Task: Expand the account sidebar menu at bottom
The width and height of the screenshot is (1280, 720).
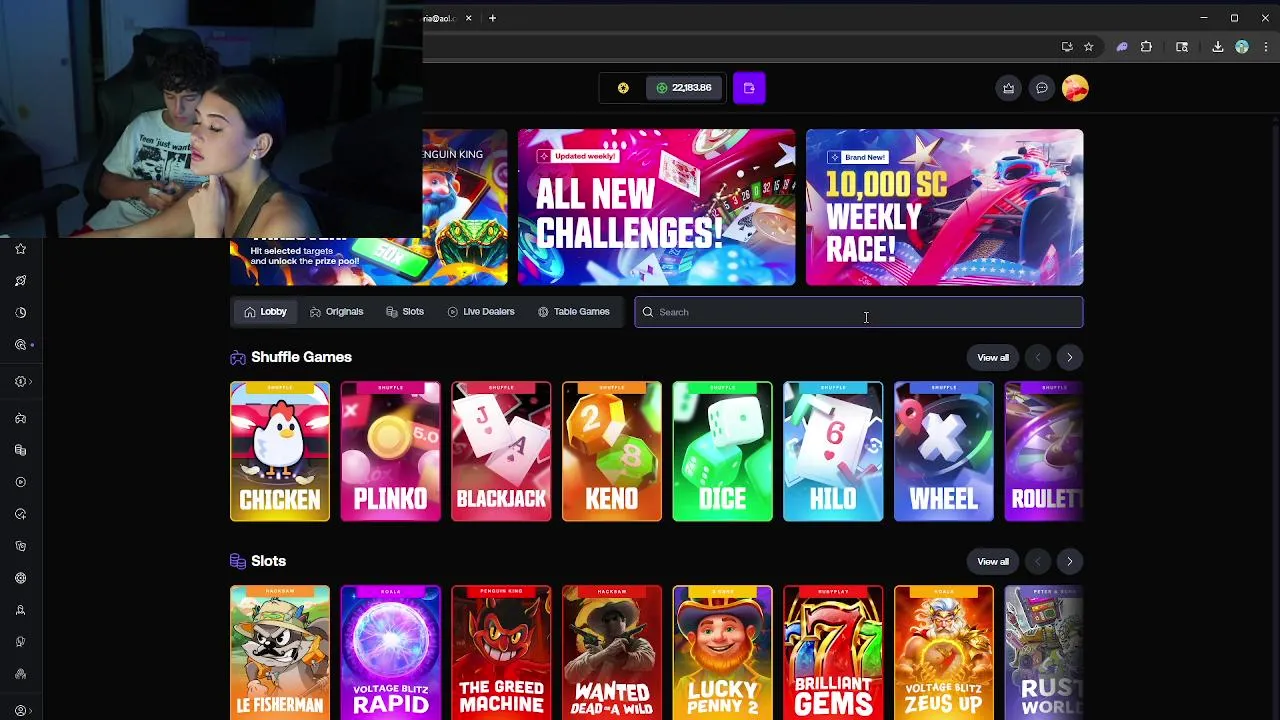Action: click(x=23, y=711)
